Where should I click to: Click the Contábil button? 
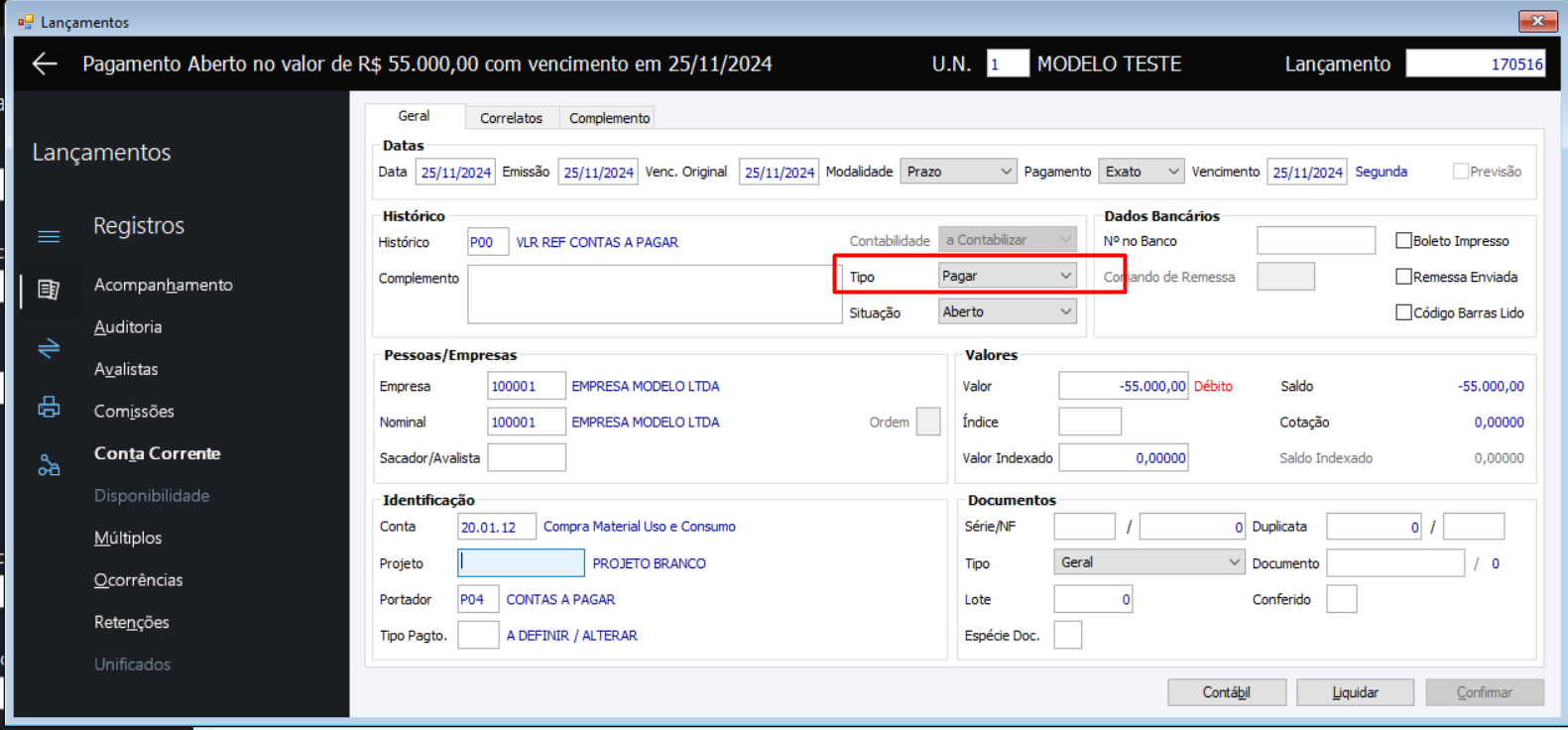point(1227,692)
